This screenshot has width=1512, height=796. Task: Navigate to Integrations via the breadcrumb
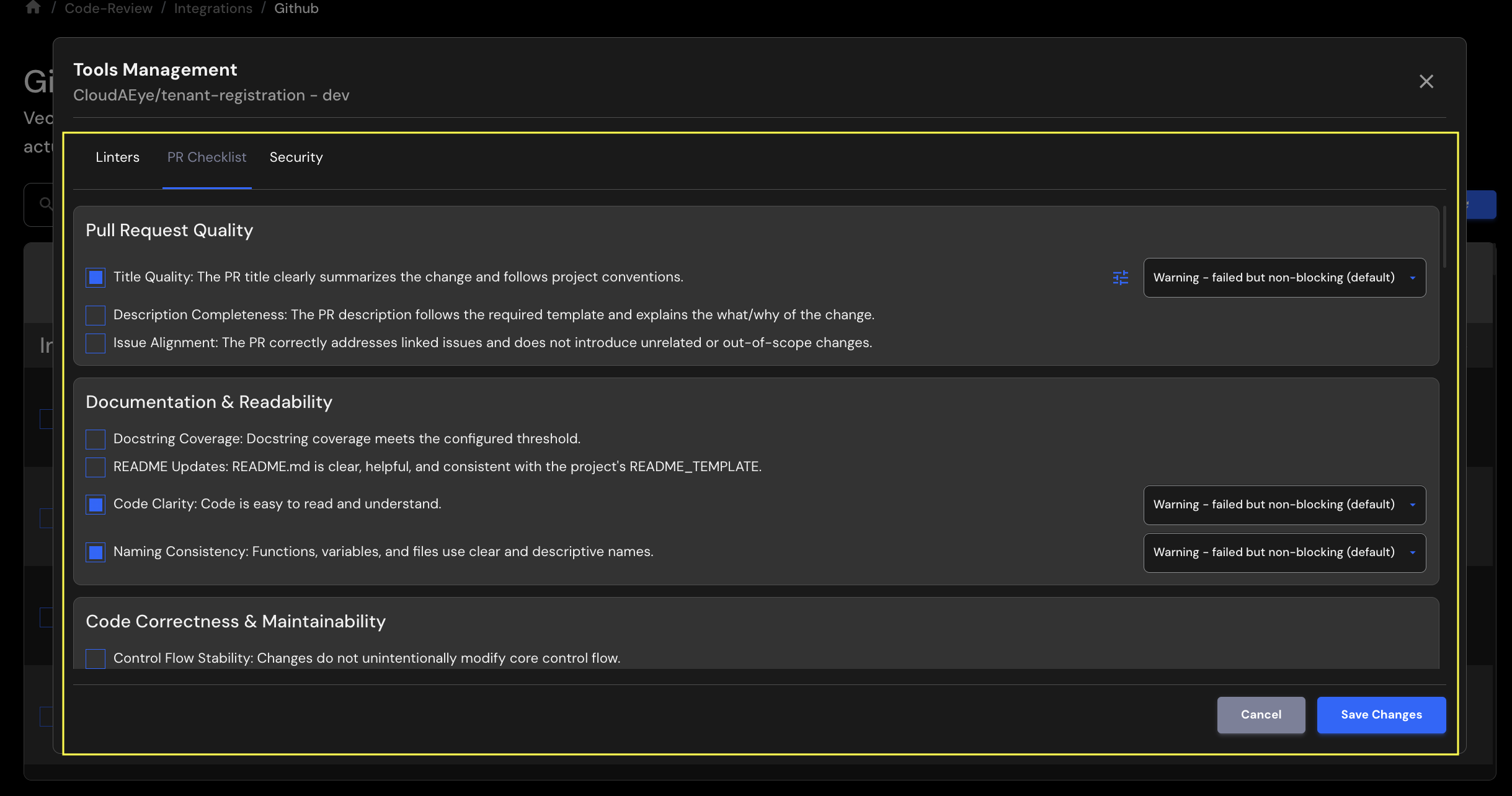point(213,8)
